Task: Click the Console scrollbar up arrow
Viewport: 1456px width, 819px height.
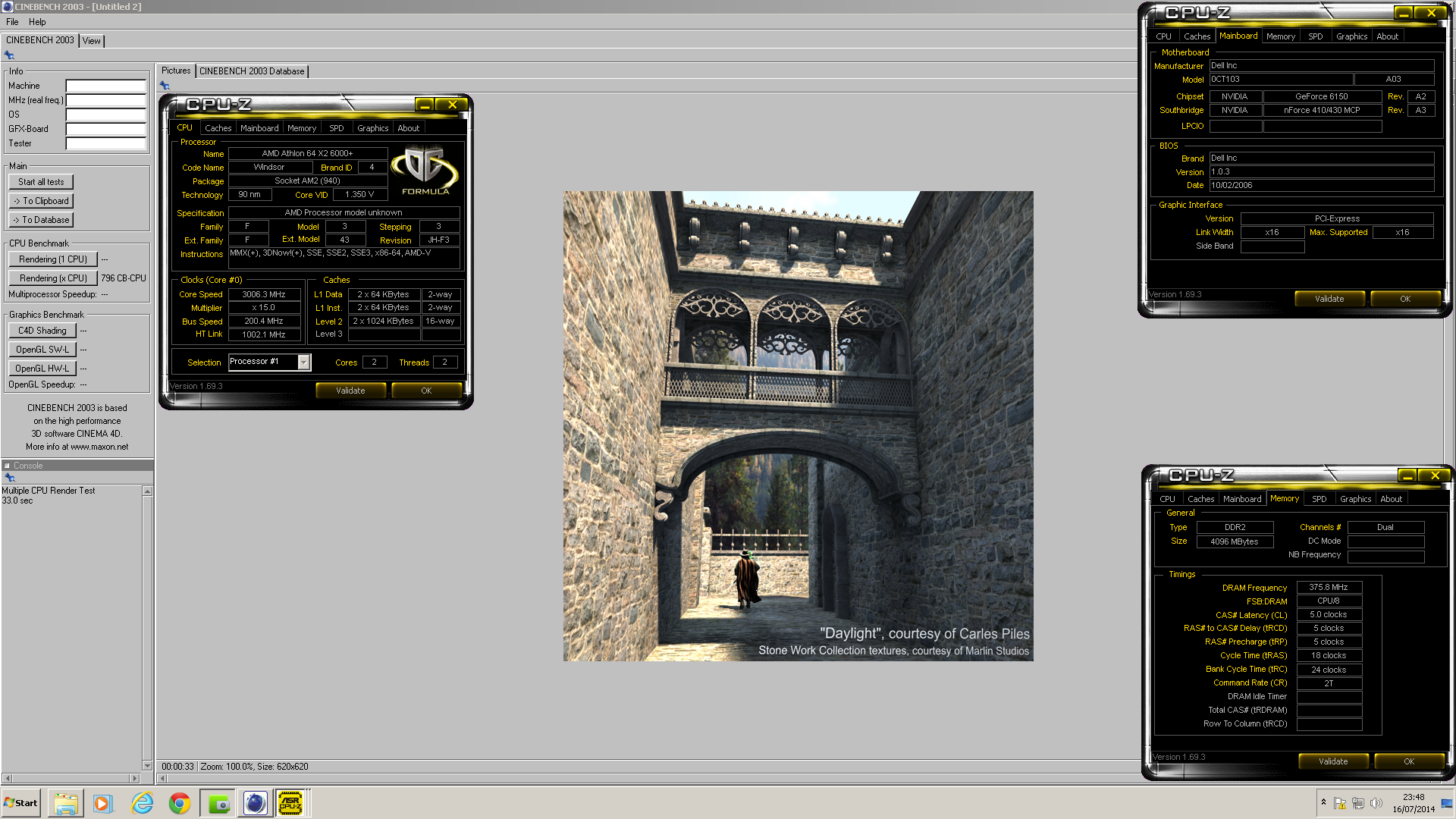Action: pos(147,491)
